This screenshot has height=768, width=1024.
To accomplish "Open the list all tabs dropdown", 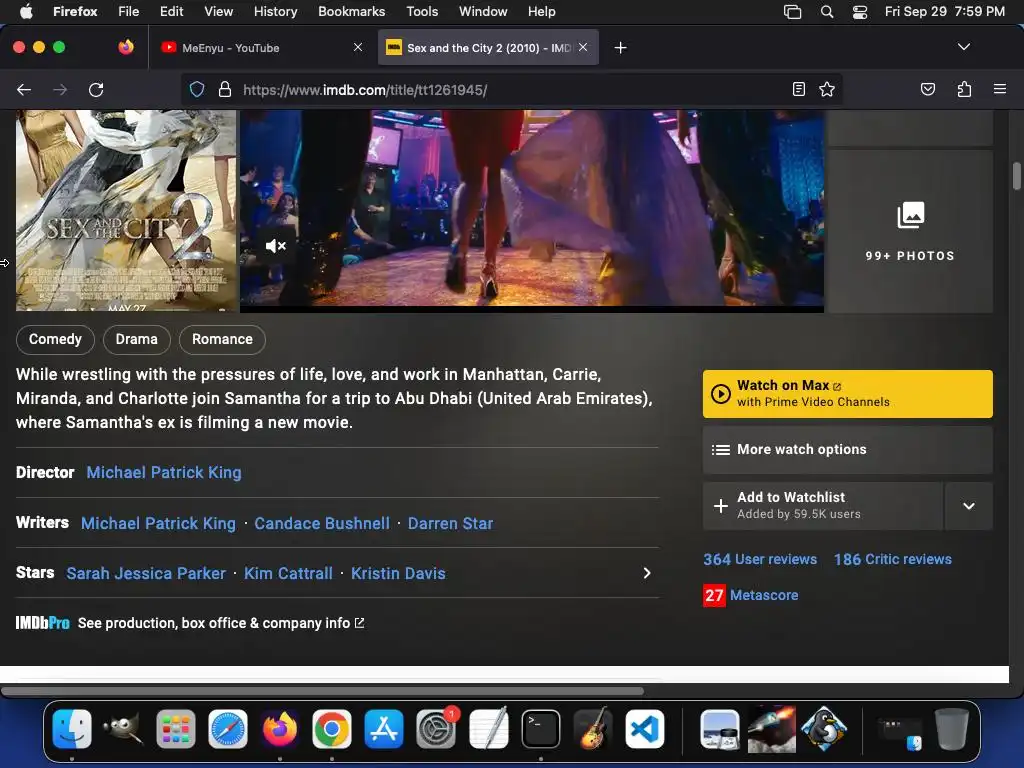I will (963, 47).
